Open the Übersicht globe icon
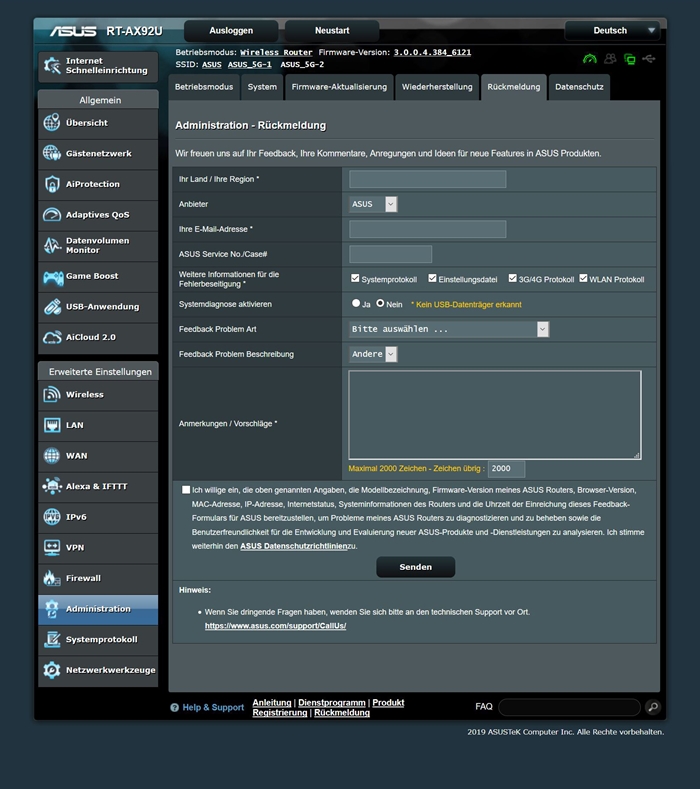Screen dimensions: 700x789 click(52, 122)
